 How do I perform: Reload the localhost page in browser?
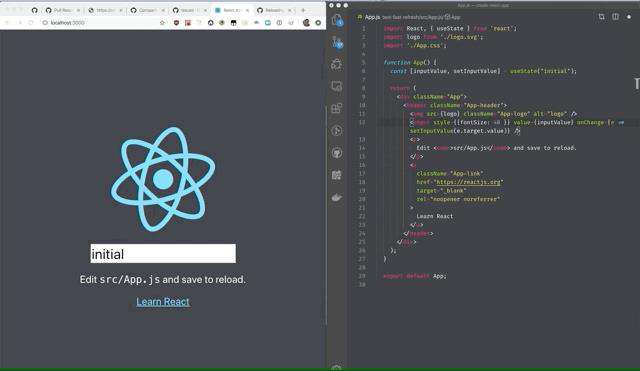(x=31, y=23)
